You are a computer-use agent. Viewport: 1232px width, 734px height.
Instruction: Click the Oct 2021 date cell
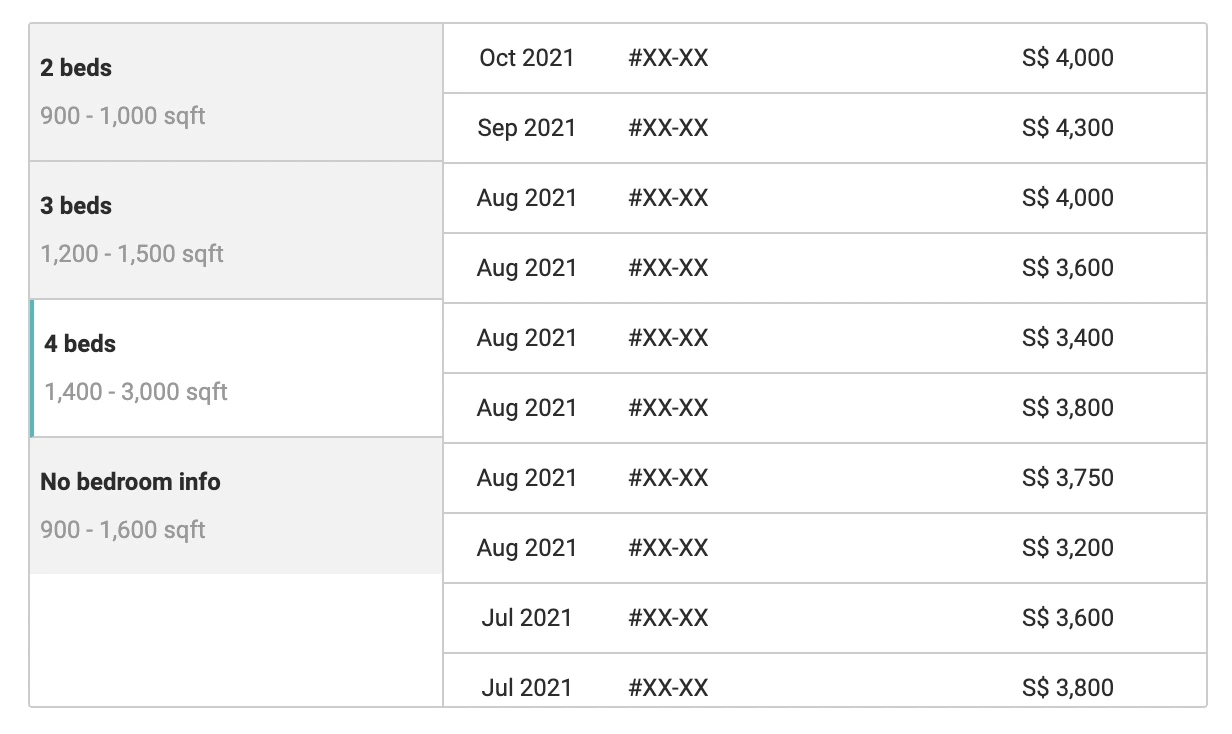(526, 58)
